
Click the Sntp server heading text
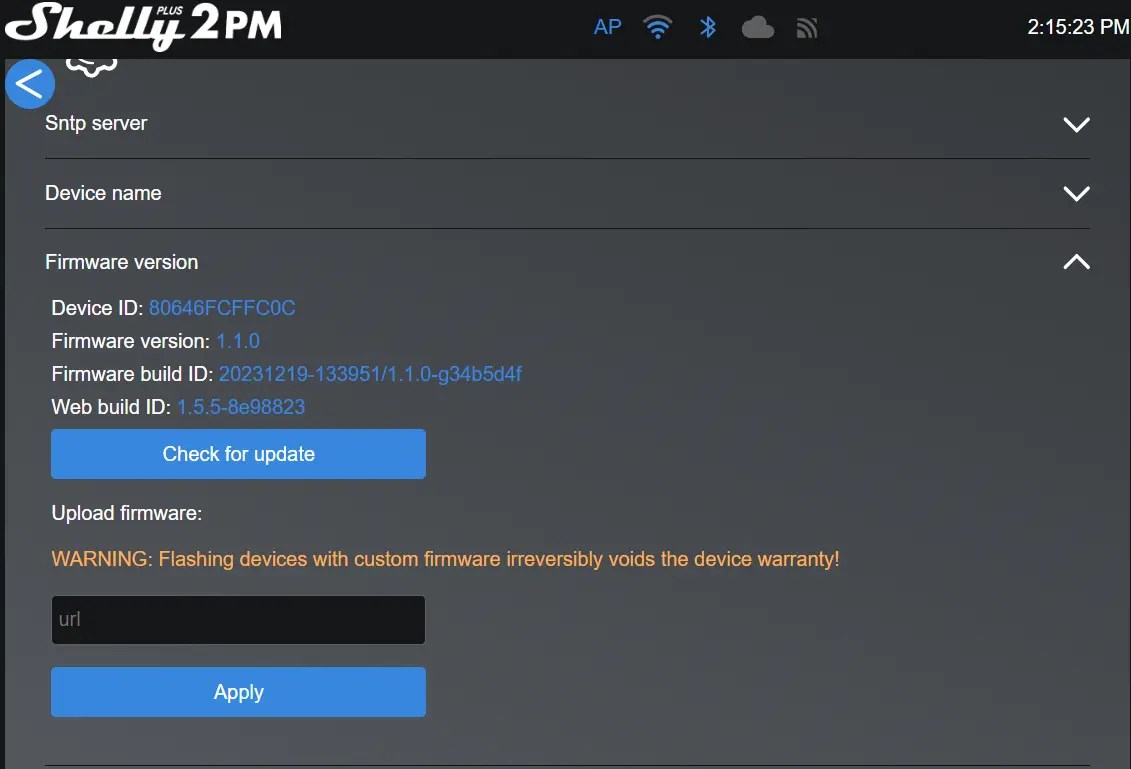pos(96,123)
